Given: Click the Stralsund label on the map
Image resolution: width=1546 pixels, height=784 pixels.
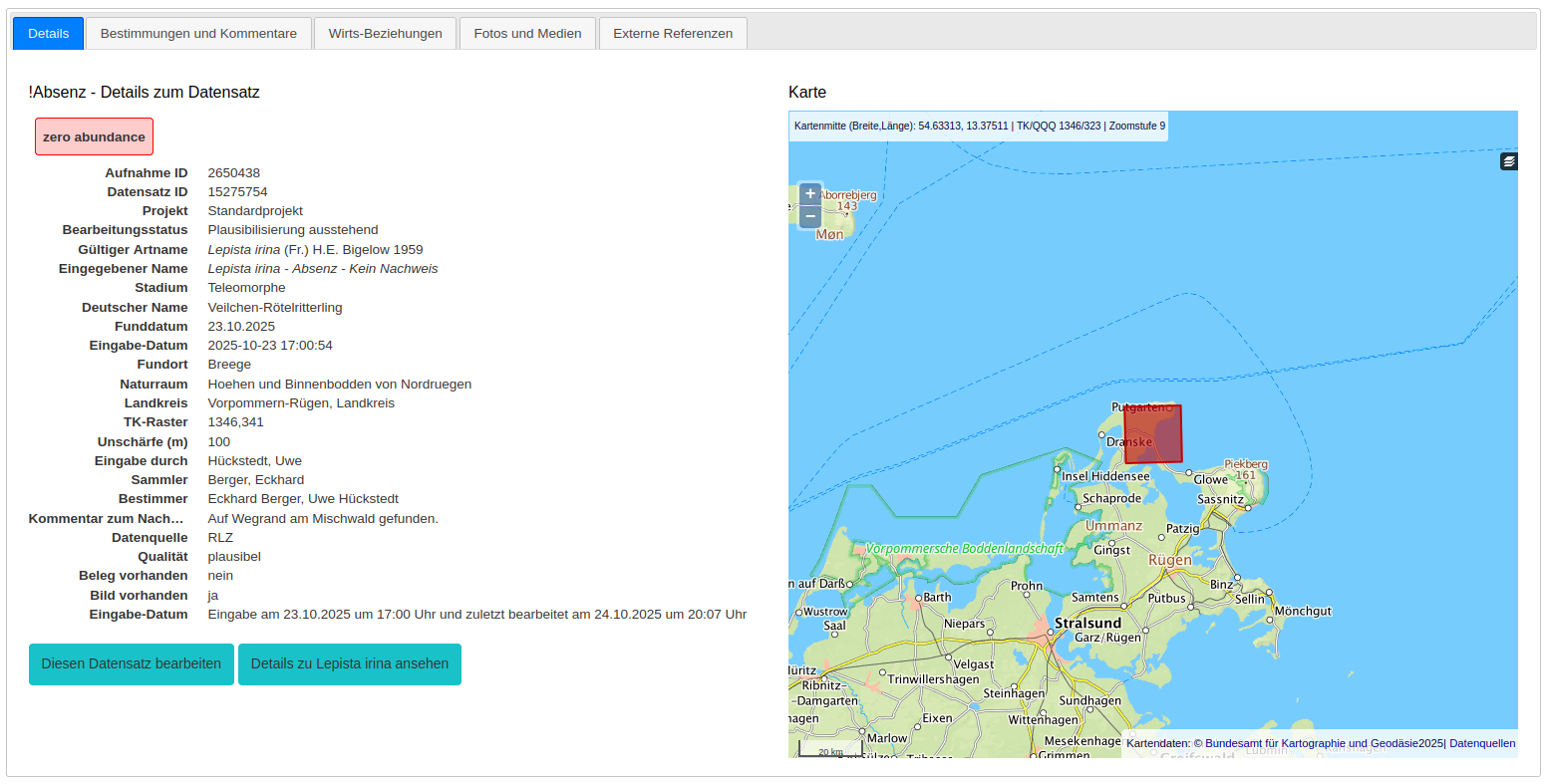Looking at the screenshot, I should click(x=1087, y=623).
